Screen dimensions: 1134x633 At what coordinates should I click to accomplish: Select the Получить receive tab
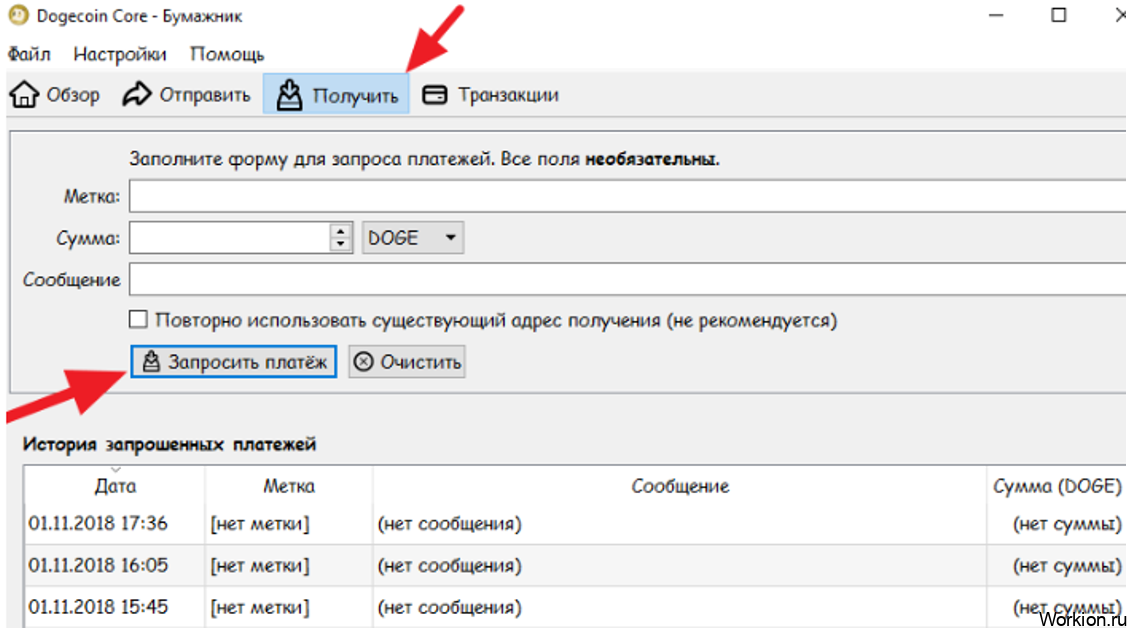[336, 95]
